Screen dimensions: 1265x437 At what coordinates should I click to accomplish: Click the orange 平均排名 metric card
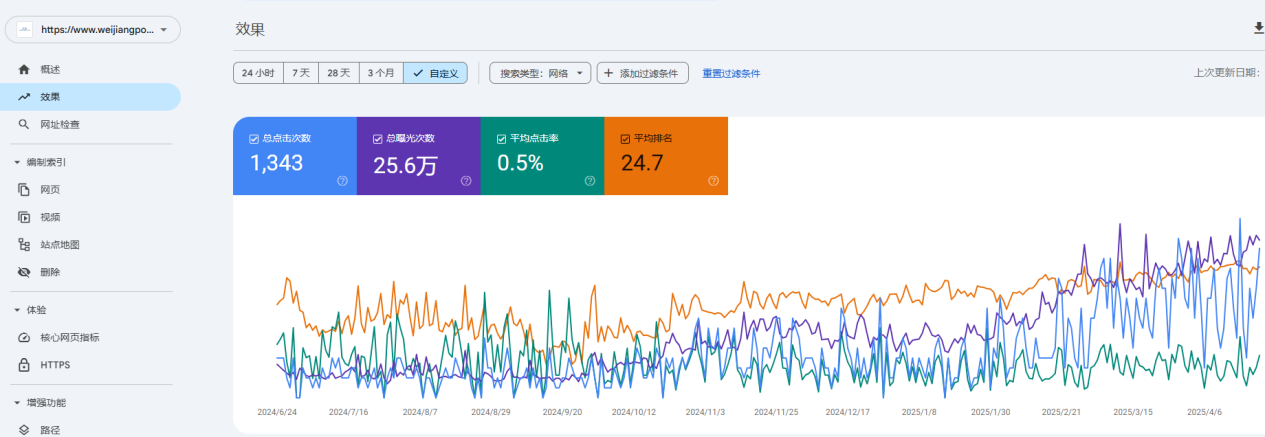point(666,156)
